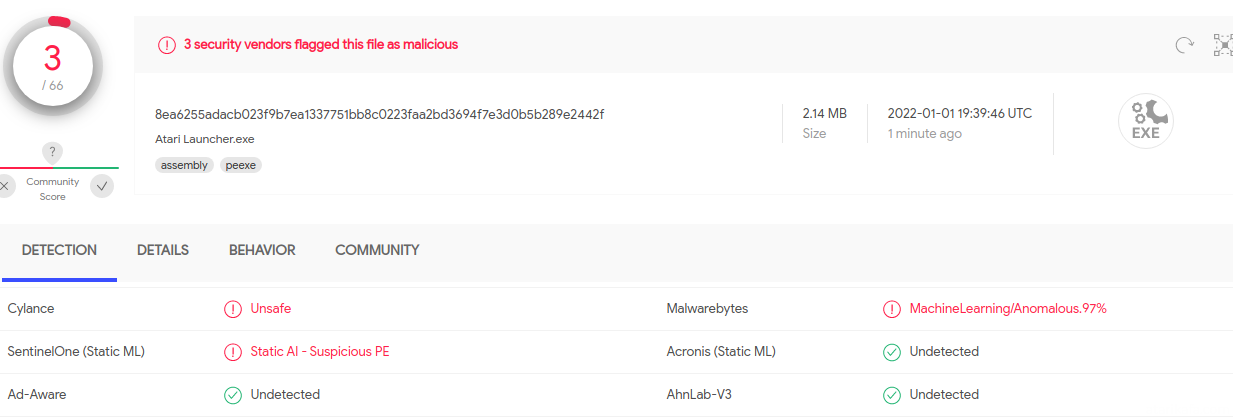Image resolution: width=1233 pixels, height=418 pixels.
Task: Vote malicious with the X icon
Action: tap(6, 186)
